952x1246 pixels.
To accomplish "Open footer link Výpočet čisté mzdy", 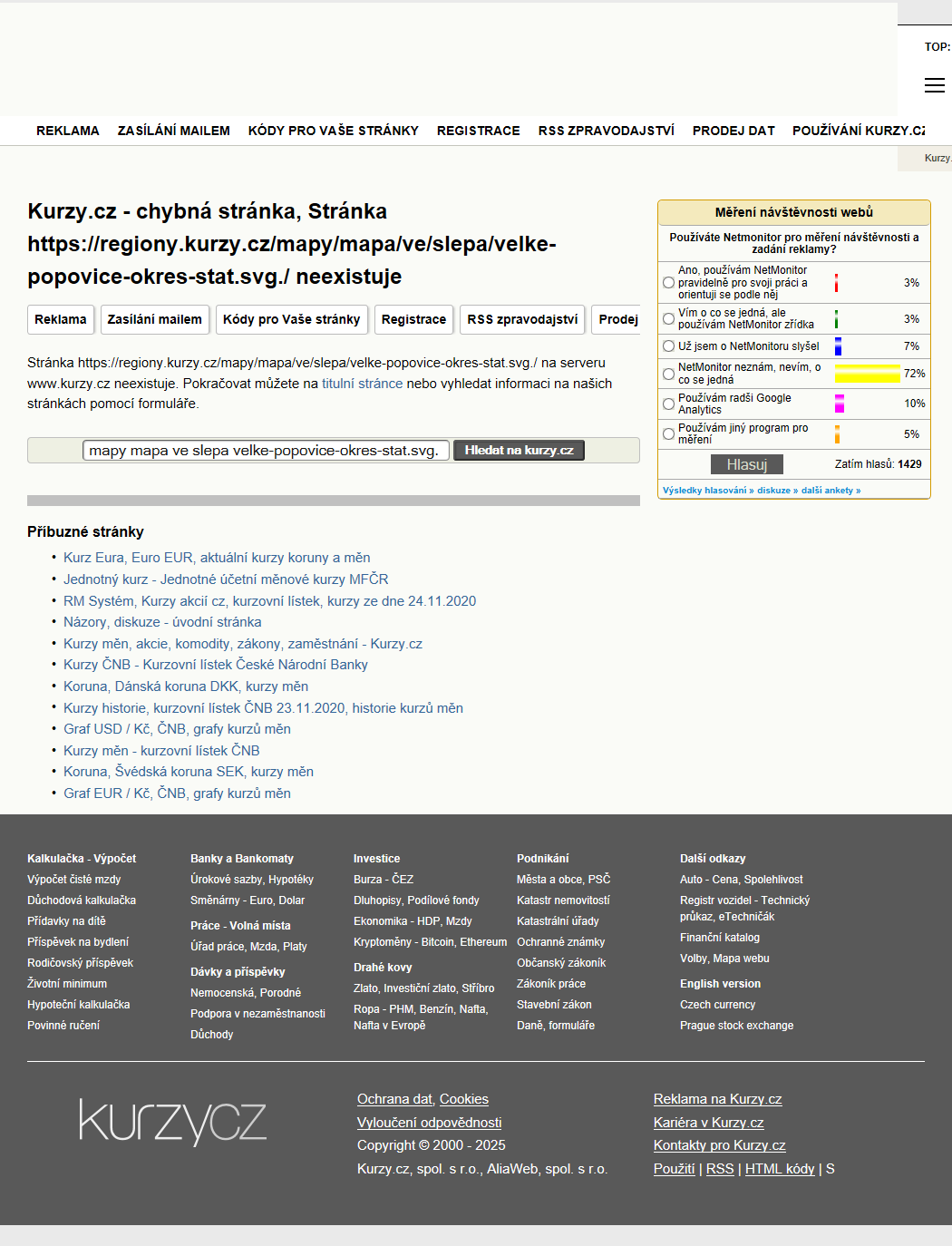I will pos(73,880).
